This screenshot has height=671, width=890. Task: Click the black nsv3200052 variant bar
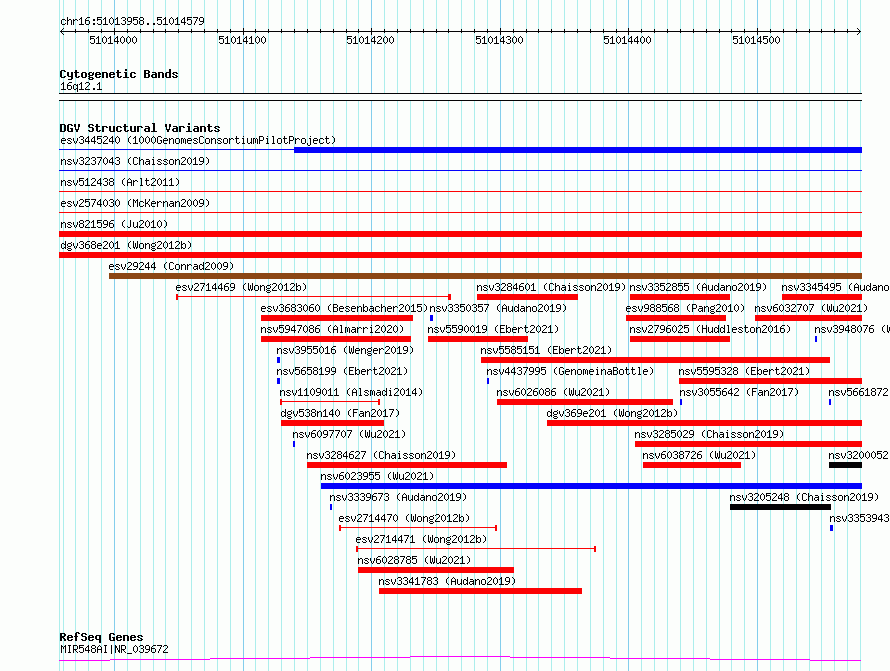[845, 465]
